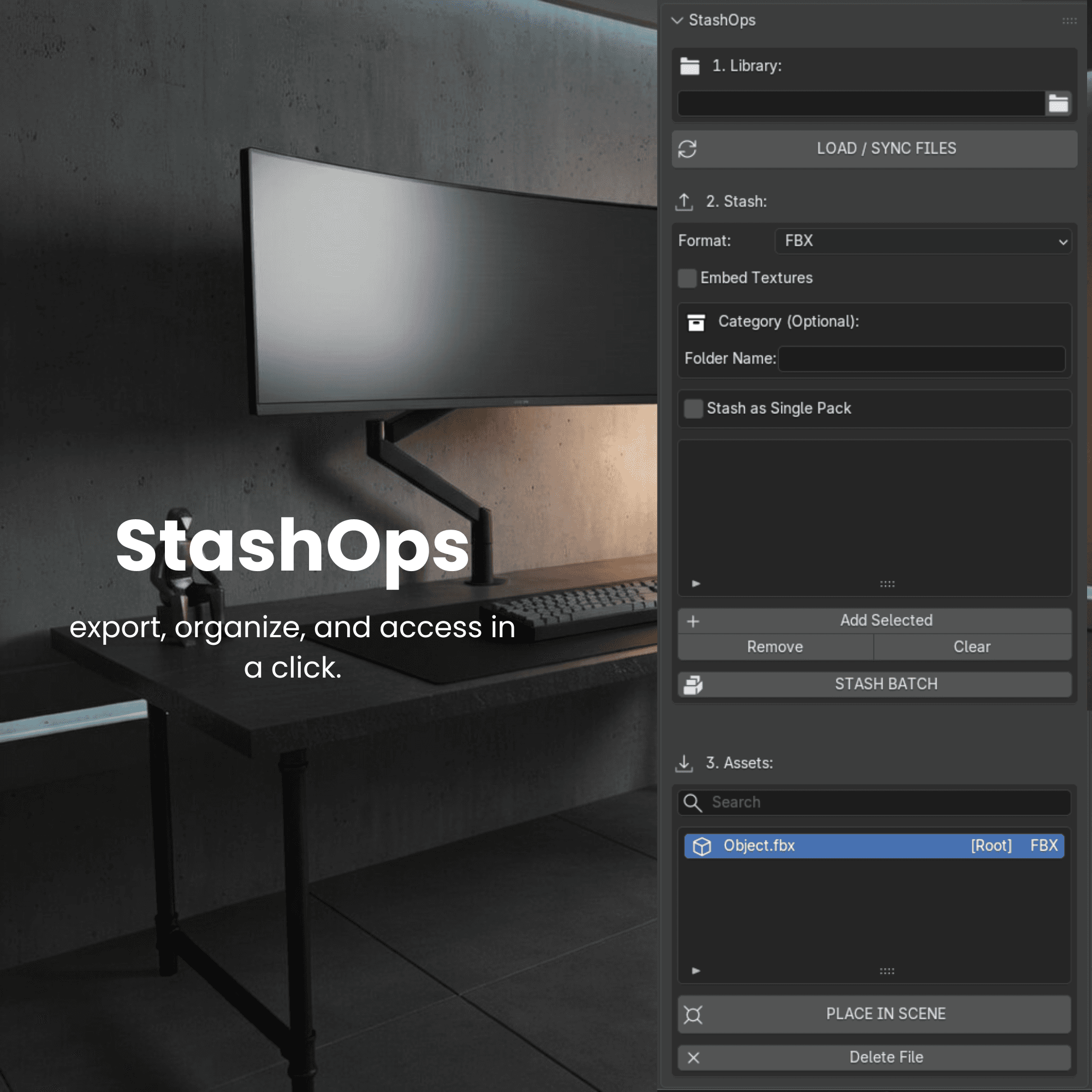
Task: Click the X icon on Delete File
Action: click(693, 1058)
